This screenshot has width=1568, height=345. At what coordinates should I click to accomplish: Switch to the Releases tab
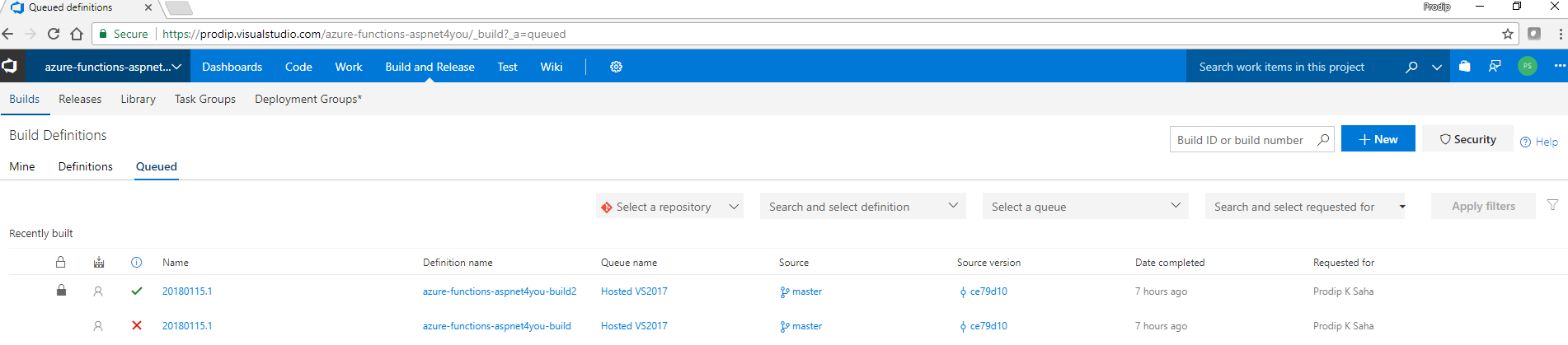click(80, 99)
